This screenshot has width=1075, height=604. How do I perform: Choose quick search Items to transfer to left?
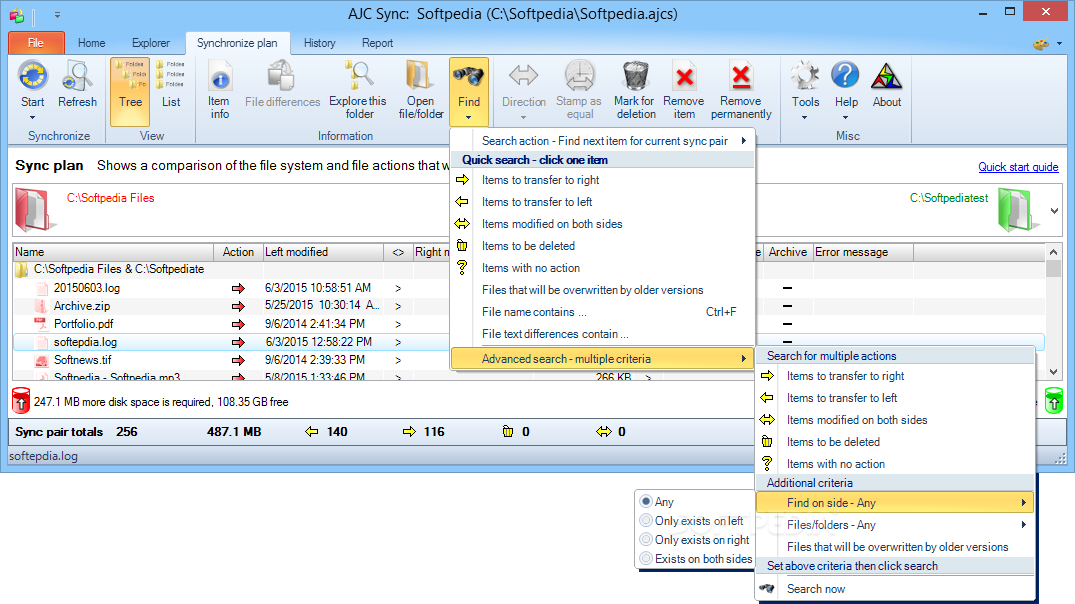click(x=603, y=202)
